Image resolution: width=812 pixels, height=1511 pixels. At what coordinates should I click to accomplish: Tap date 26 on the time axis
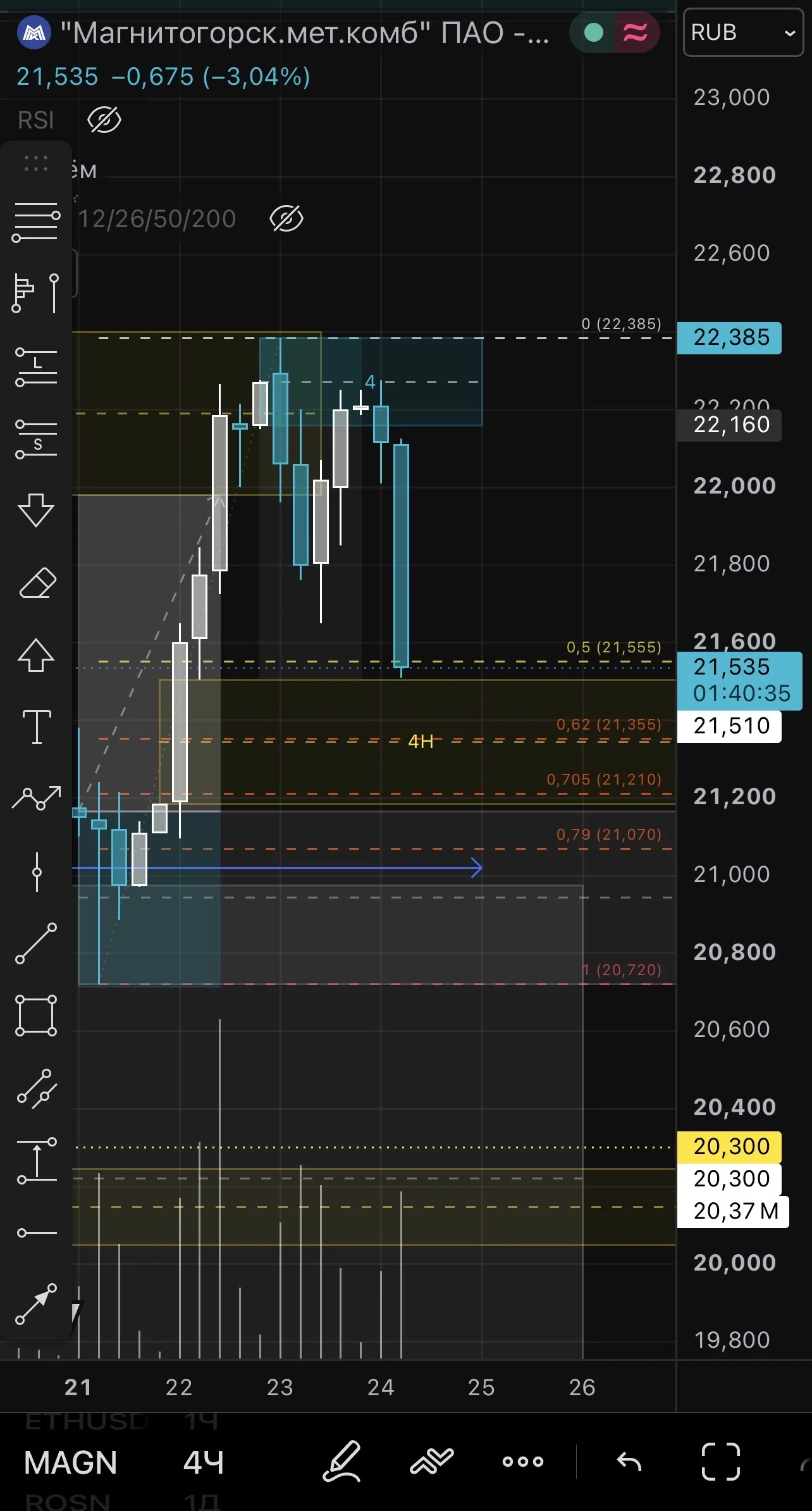[582, 1387]
